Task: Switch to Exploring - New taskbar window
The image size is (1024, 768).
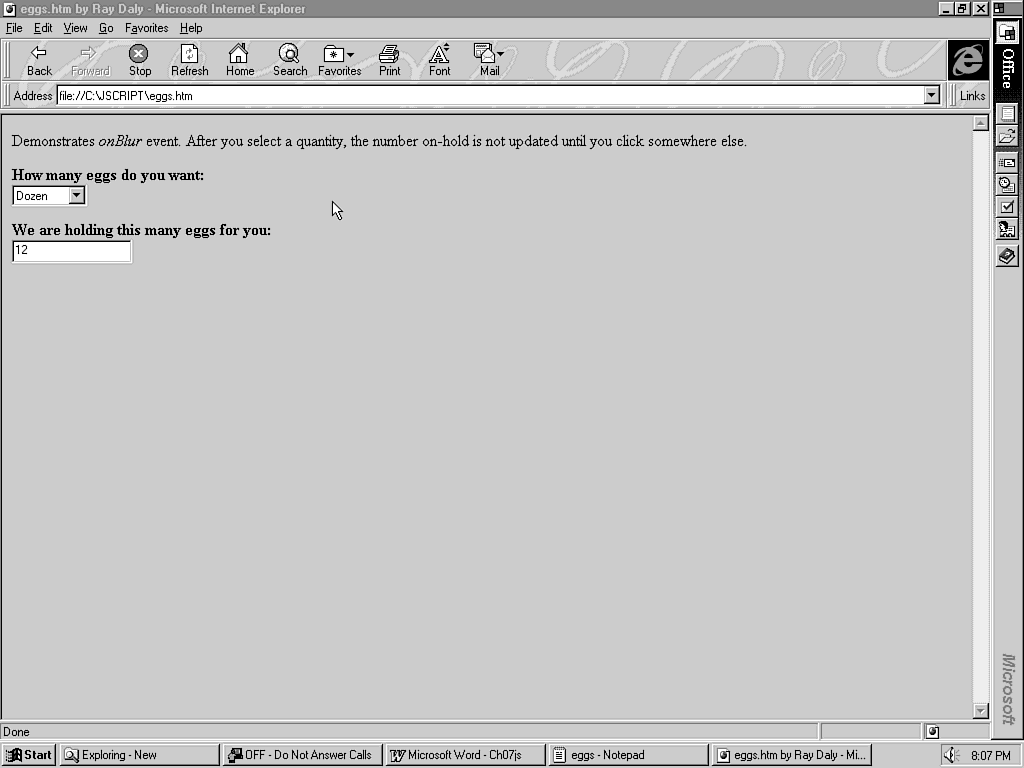Action: click(x=139, y=755)
